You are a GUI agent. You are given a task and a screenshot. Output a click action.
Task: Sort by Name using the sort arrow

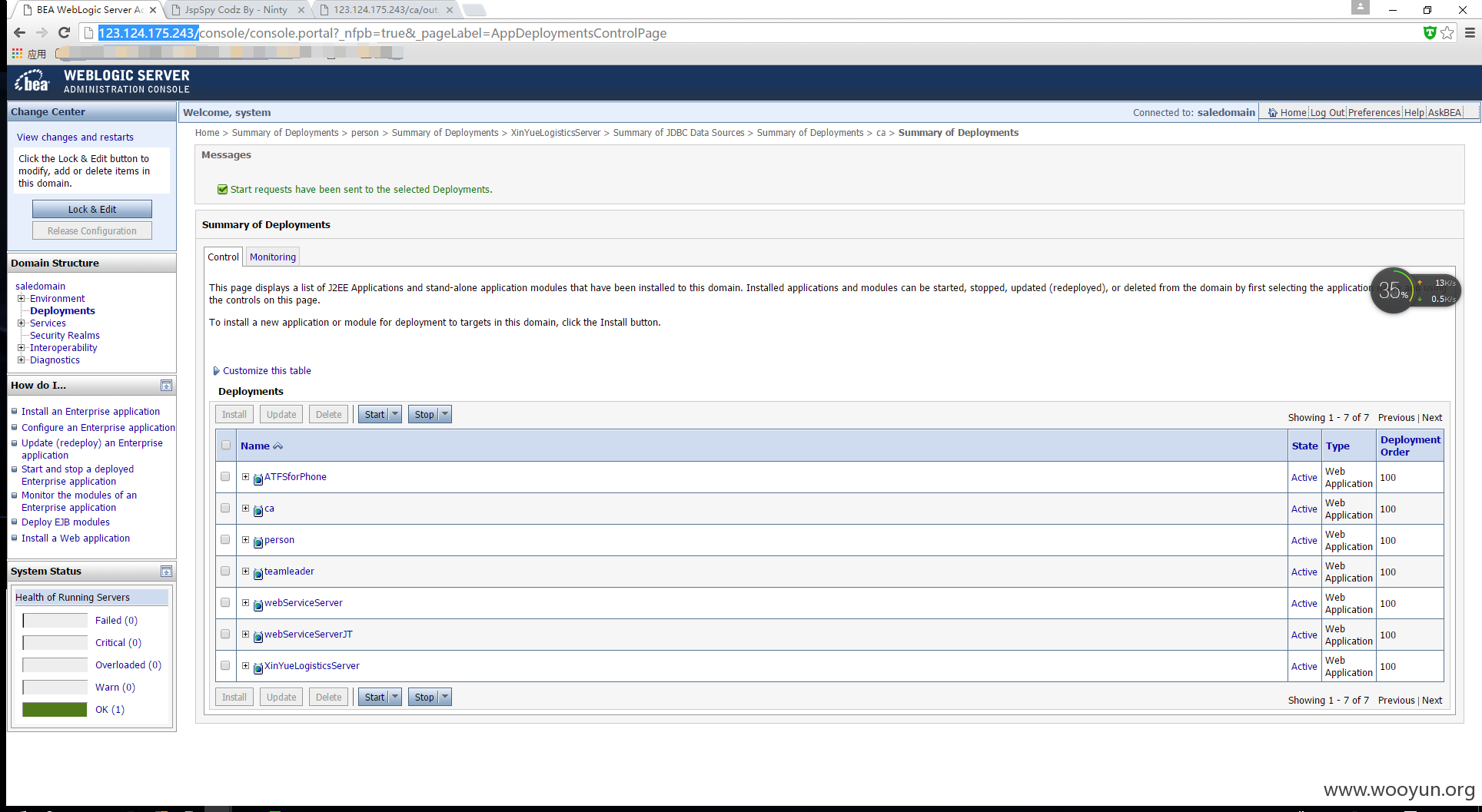tap(278, 446)
